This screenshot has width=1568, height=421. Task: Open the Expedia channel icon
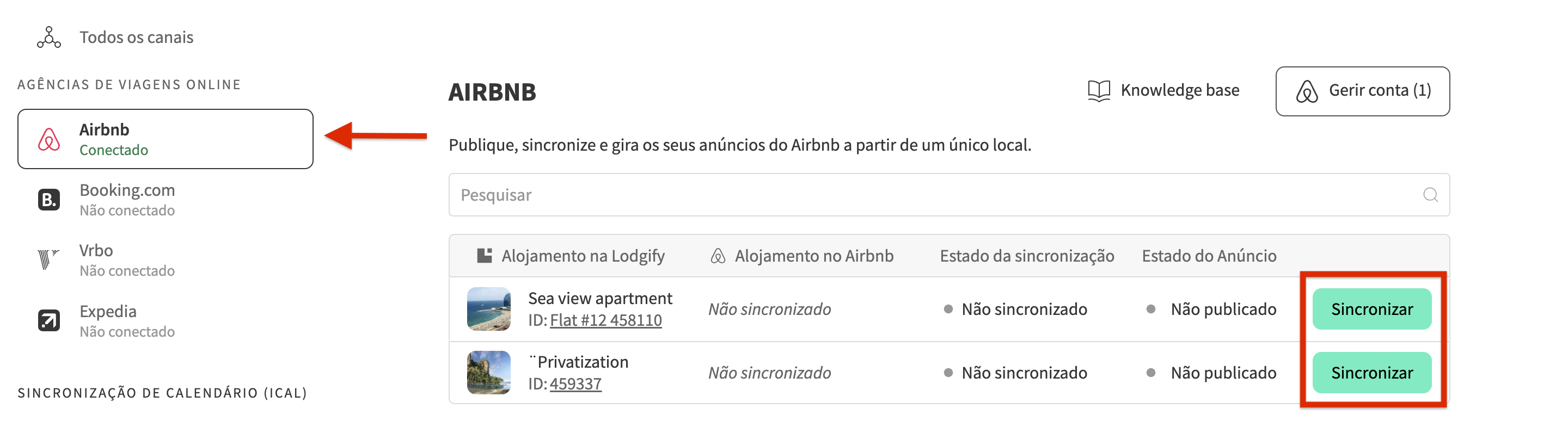pos(48,320)
